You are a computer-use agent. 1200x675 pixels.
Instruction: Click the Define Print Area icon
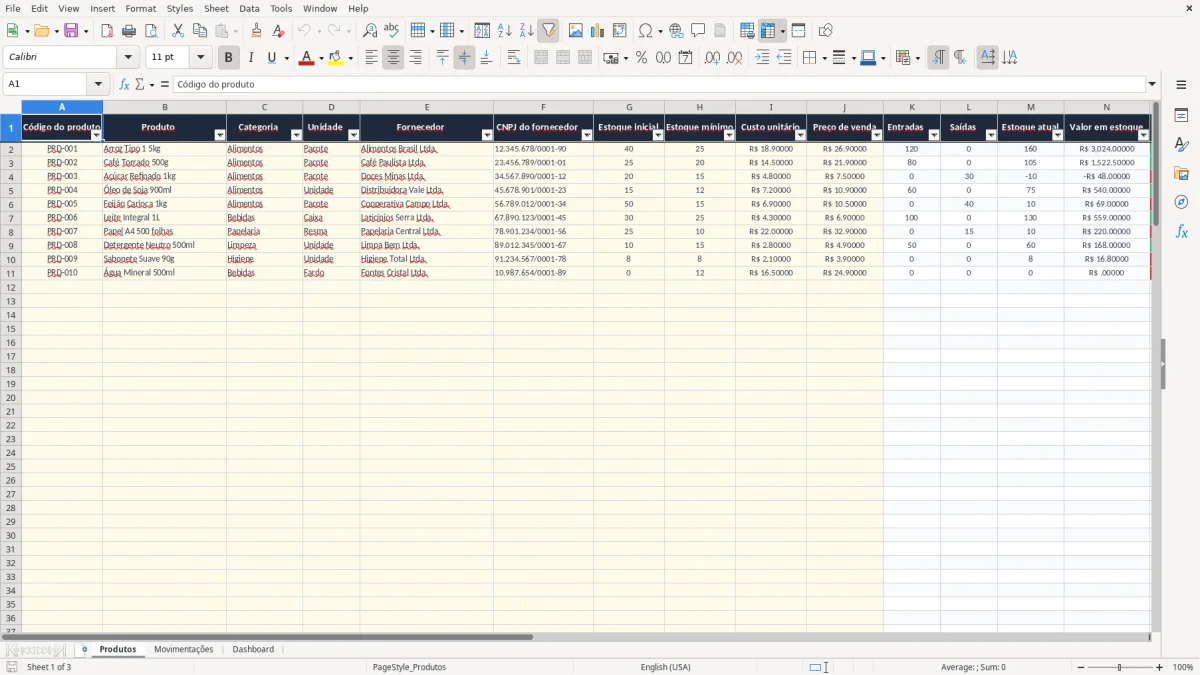point(747,31)
